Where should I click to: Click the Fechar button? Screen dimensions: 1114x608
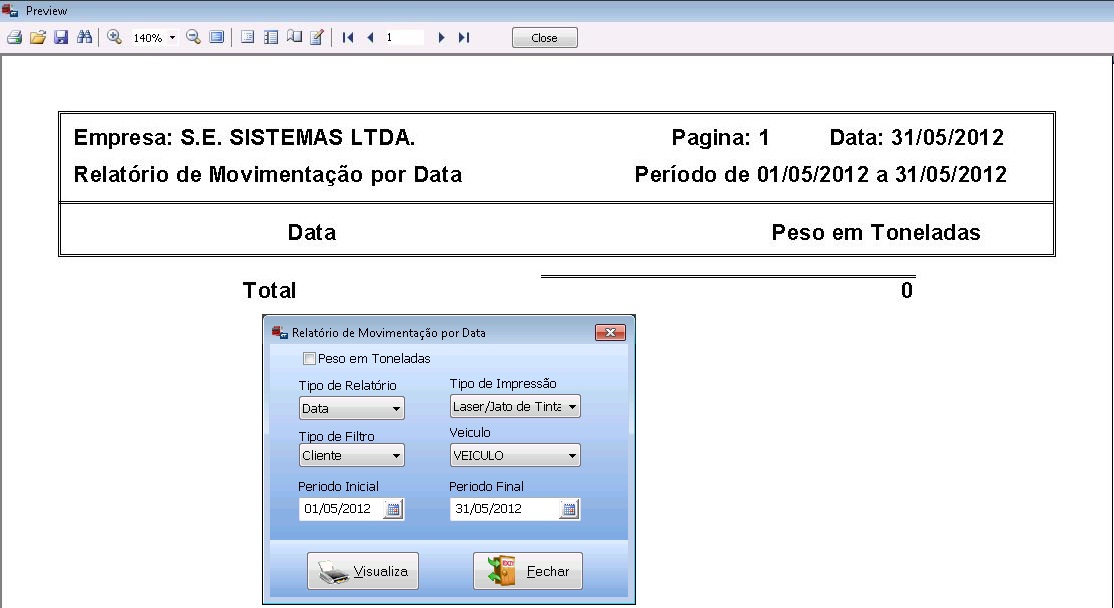coord(527,572)
